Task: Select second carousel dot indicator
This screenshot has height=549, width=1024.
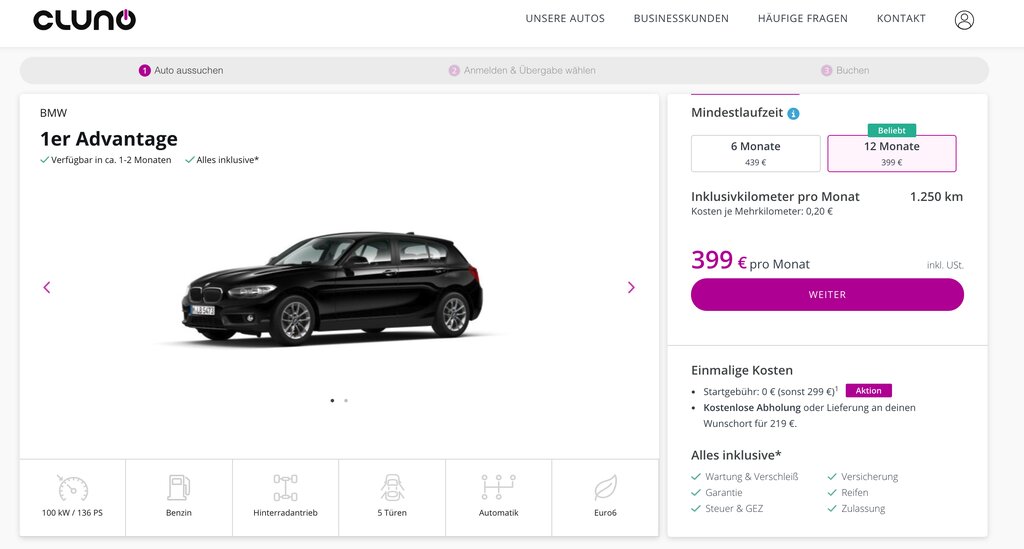Action: [x=345, y=400]
